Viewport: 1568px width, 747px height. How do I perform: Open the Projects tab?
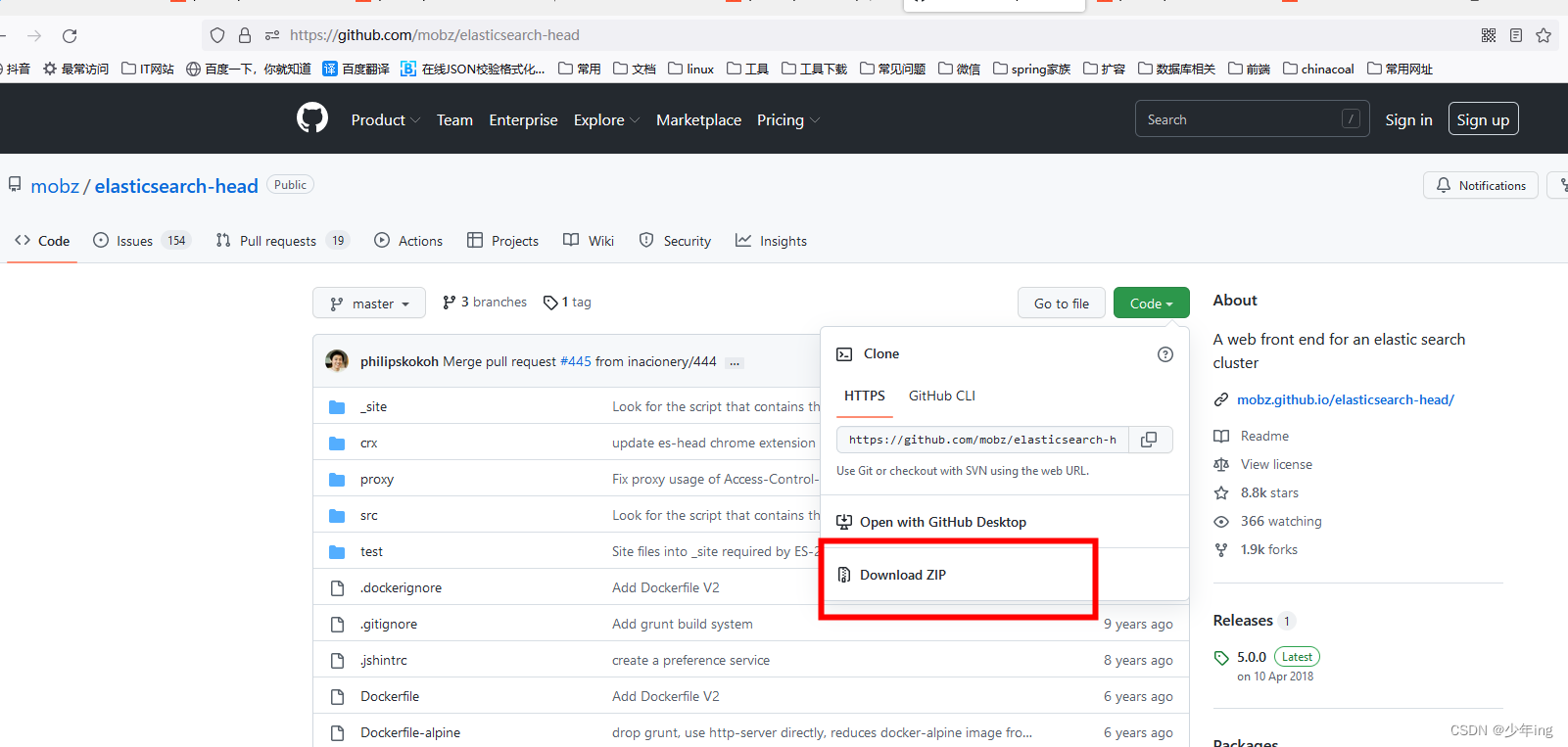(x=502, y=241)
